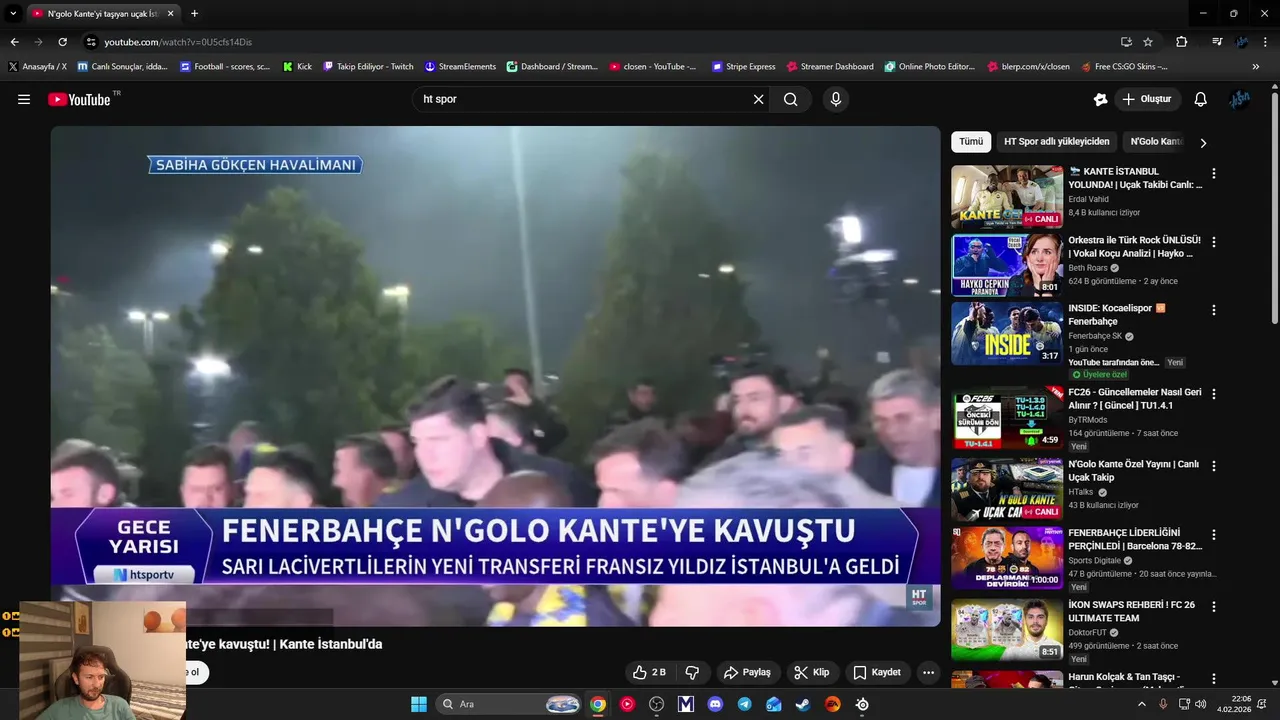Bookmark this page with star icon
Image resolution: width=1280 pixels, height=720 pixels.
1148,42
